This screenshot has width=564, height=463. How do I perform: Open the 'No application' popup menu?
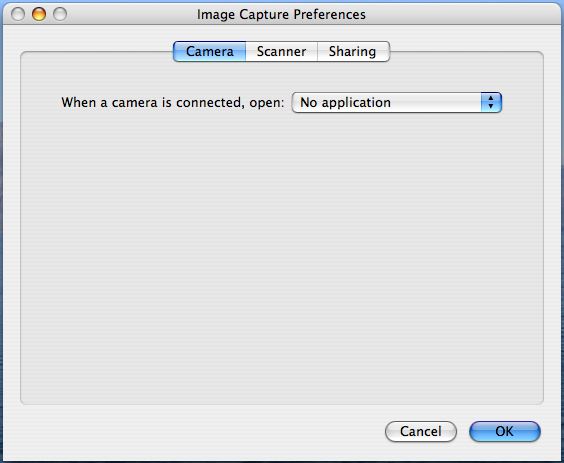click(x=397, y=103)
